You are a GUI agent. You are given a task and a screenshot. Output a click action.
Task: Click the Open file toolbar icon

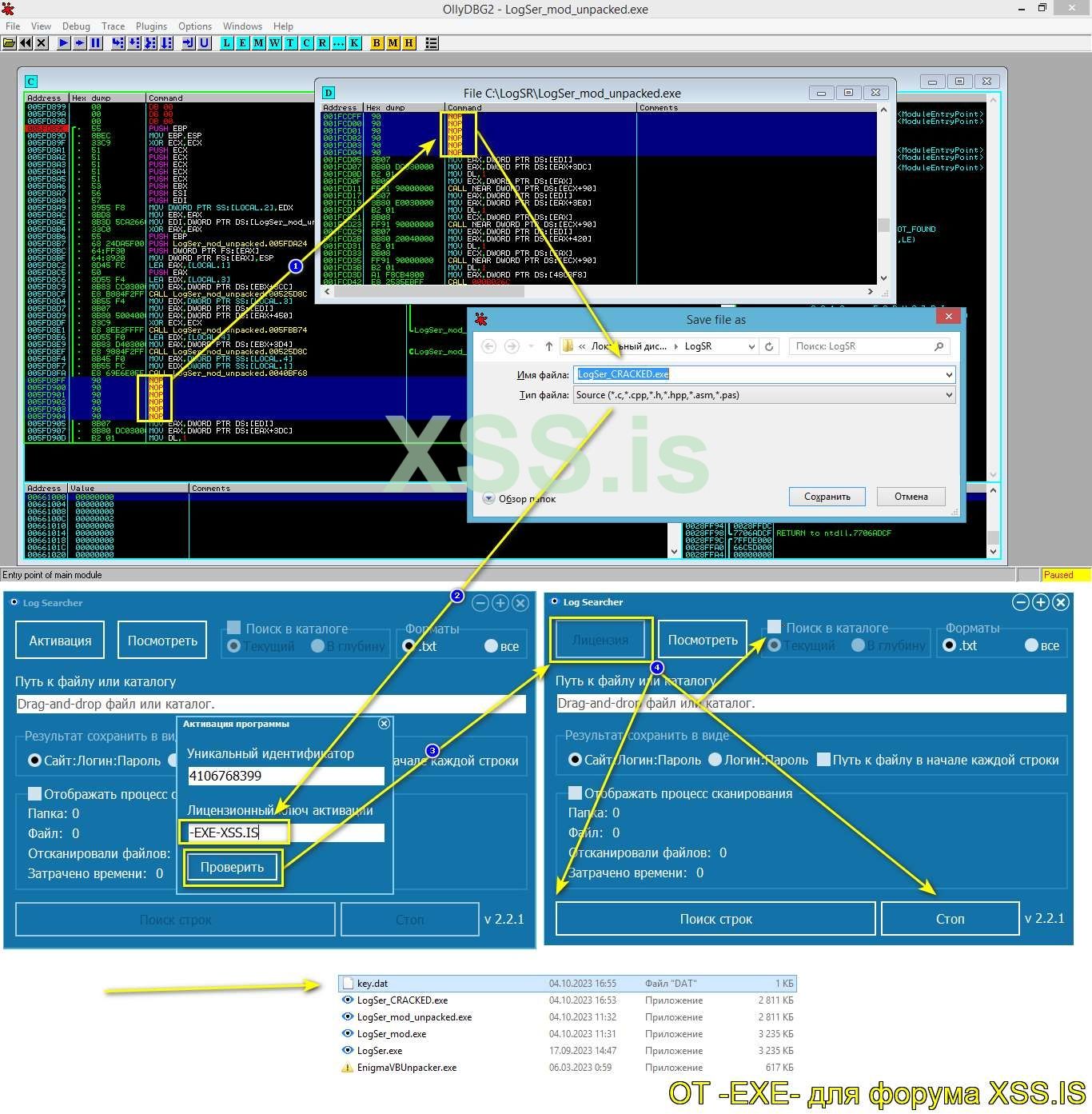pos(10,43)
